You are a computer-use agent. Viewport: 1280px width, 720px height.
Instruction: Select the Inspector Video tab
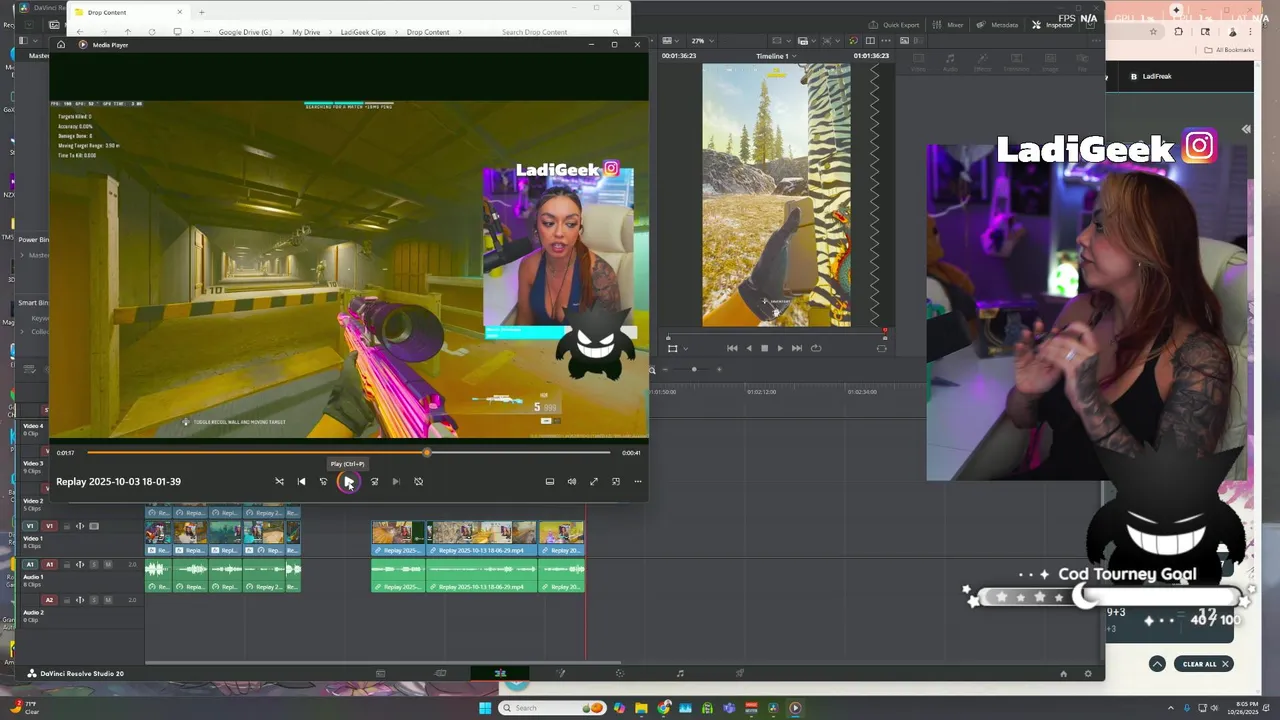point(917,63)
